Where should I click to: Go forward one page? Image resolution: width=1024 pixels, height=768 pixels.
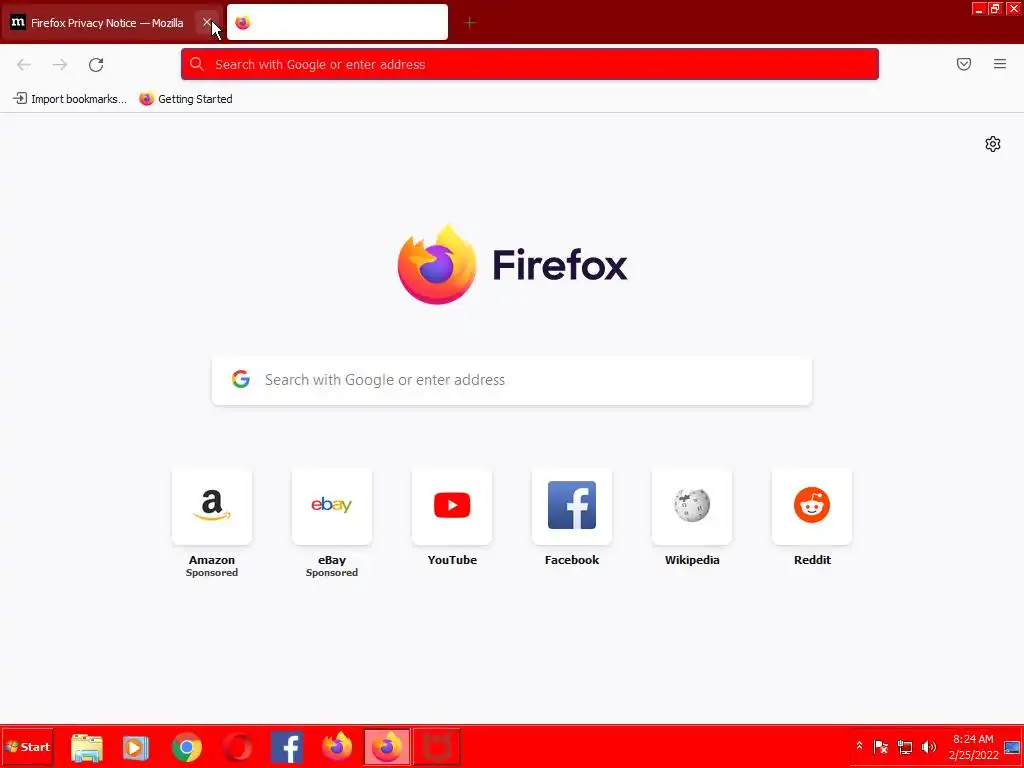(60, 64)
